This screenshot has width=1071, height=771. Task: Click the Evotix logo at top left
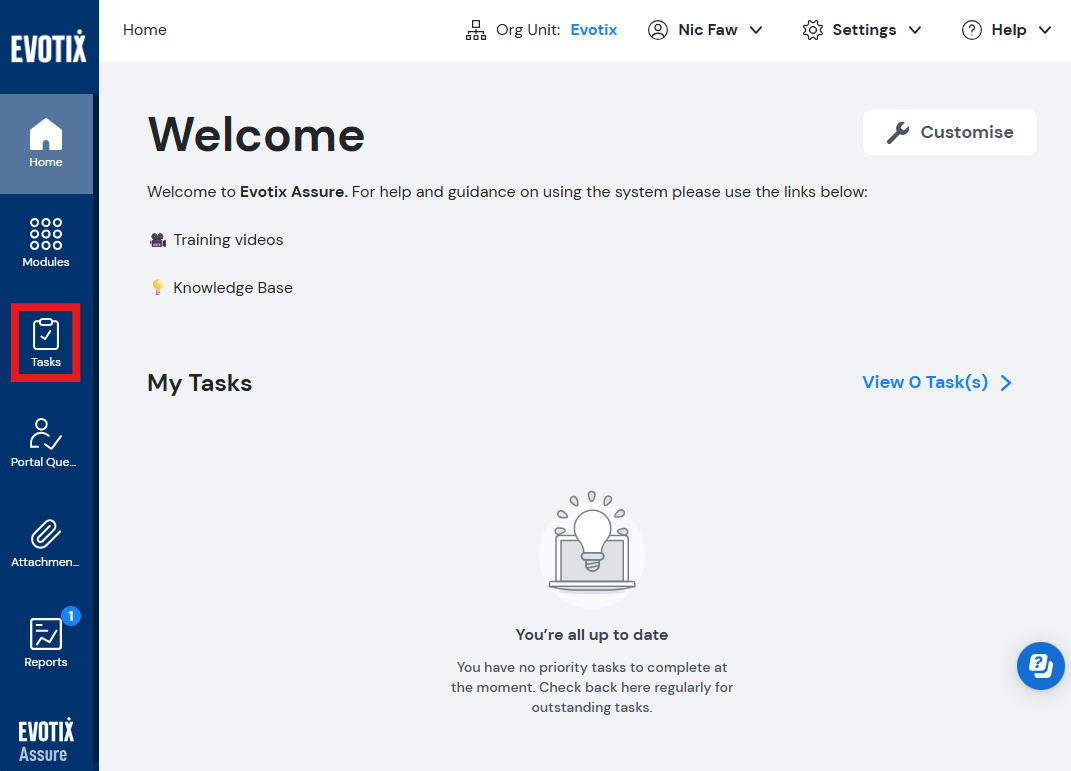coord(48,46)
